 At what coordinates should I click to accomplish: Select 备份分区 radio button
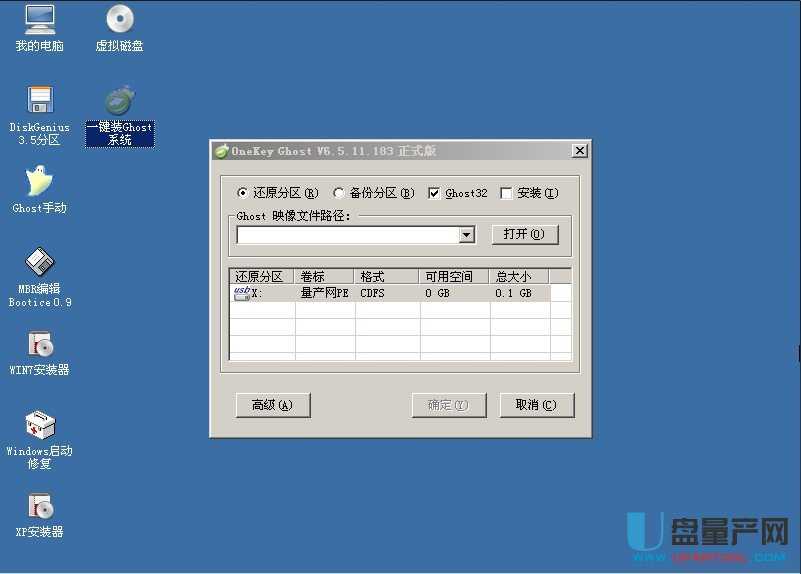coord(339,193)
